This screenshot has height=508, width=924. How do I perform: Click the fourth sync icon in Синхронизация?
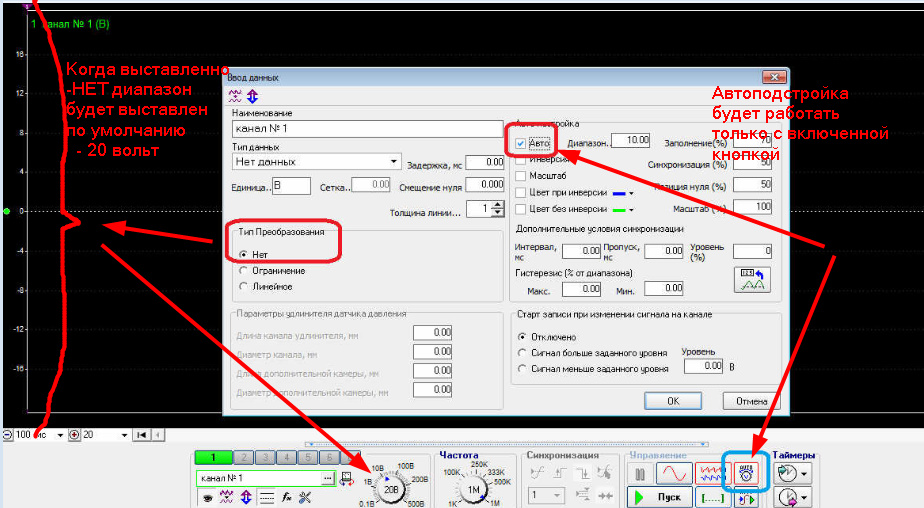pyautogui.click(x=605, y=473)
